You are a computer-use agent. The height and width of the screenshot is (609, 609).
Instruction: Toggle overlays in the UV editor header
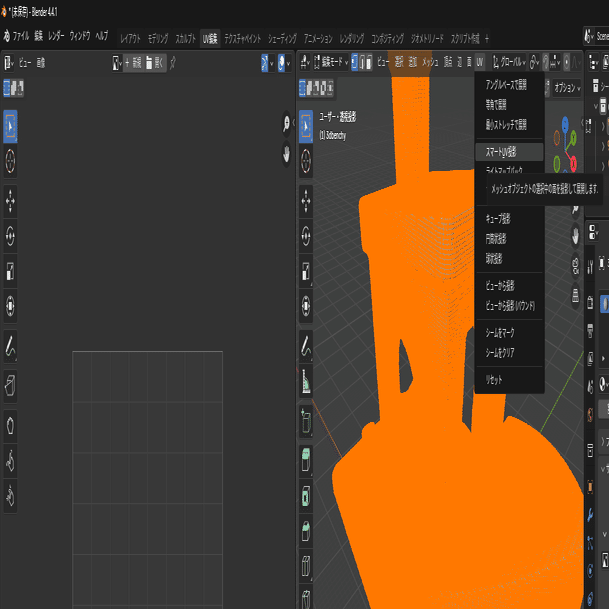[x=281, y=63]
